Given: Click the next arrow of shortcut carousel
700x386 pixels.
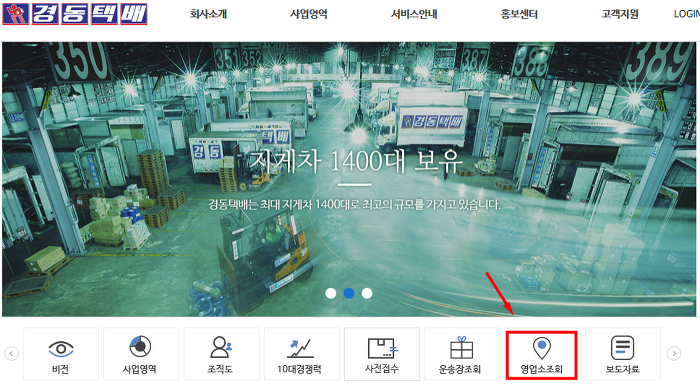Looking at the screenshot, I should click(674, 354).
